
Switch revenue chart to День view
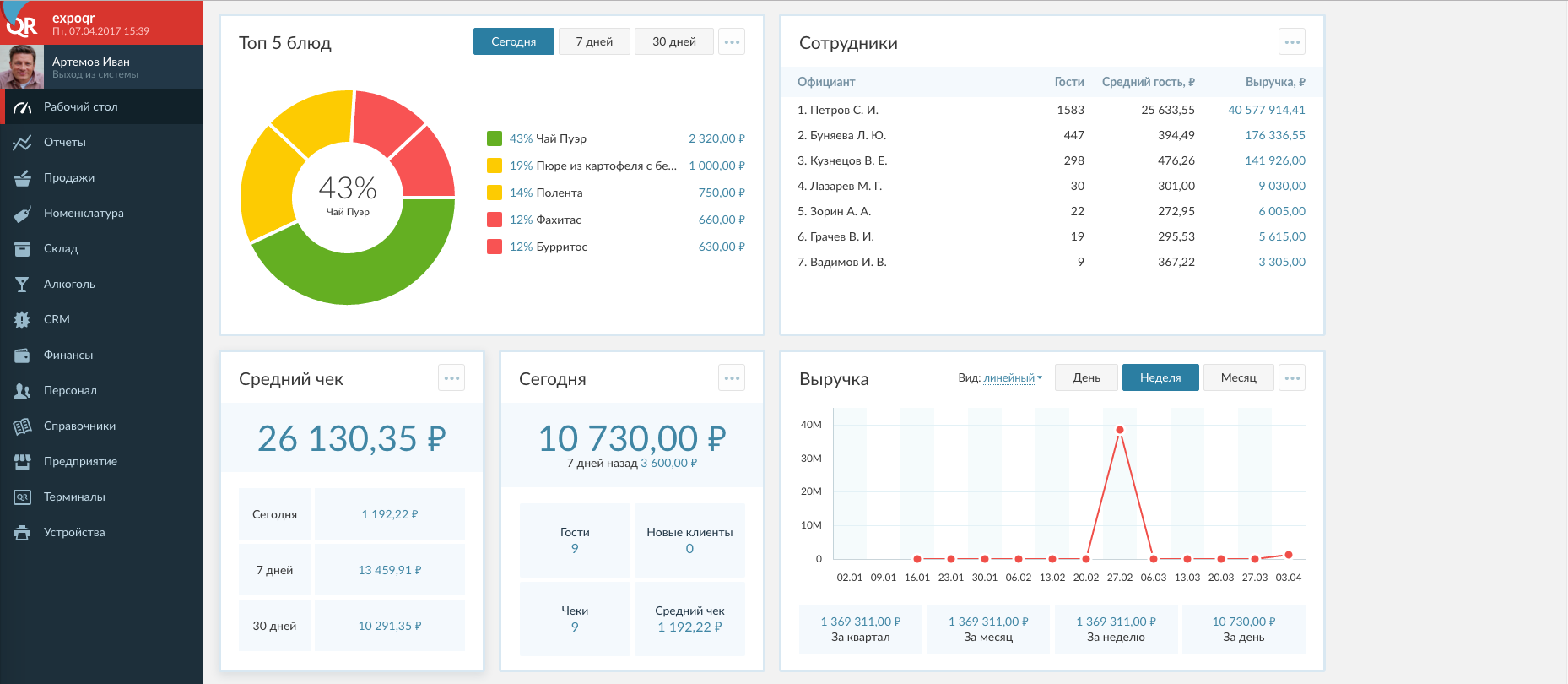[x=1086, y=377]
